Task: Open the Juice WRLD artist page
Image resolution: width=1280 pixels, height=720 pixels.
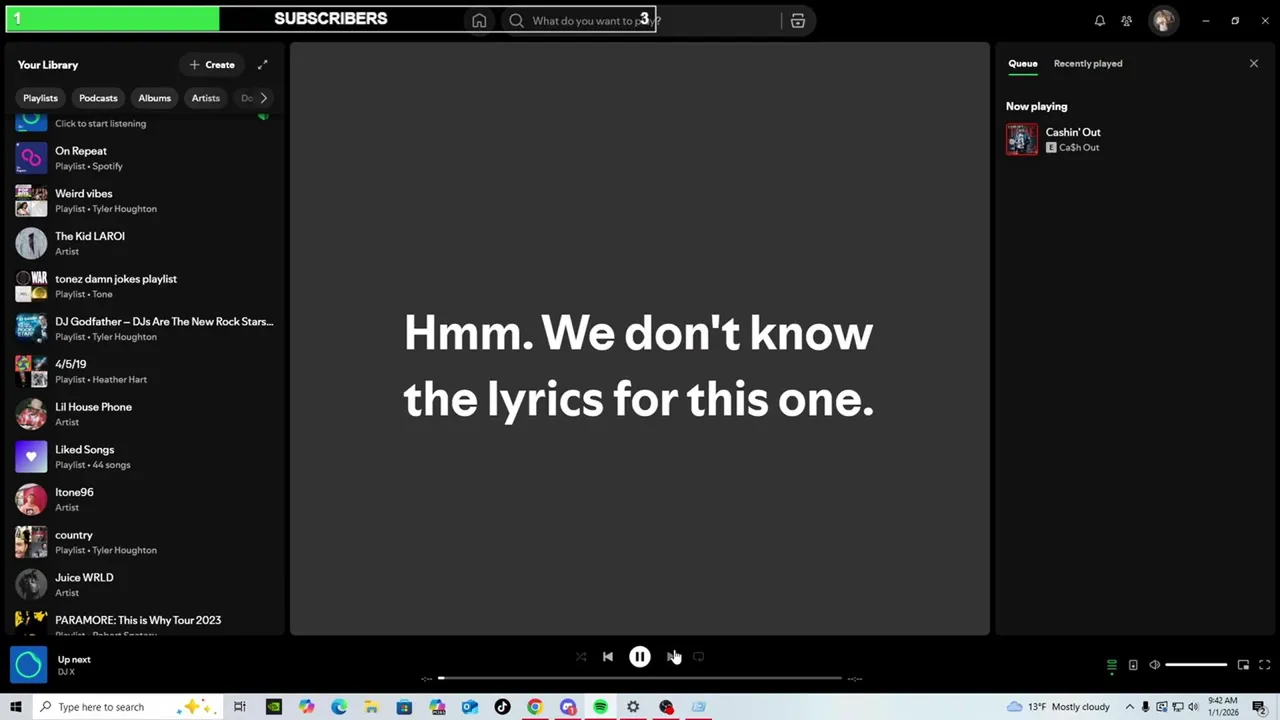Action: (144, 585)
